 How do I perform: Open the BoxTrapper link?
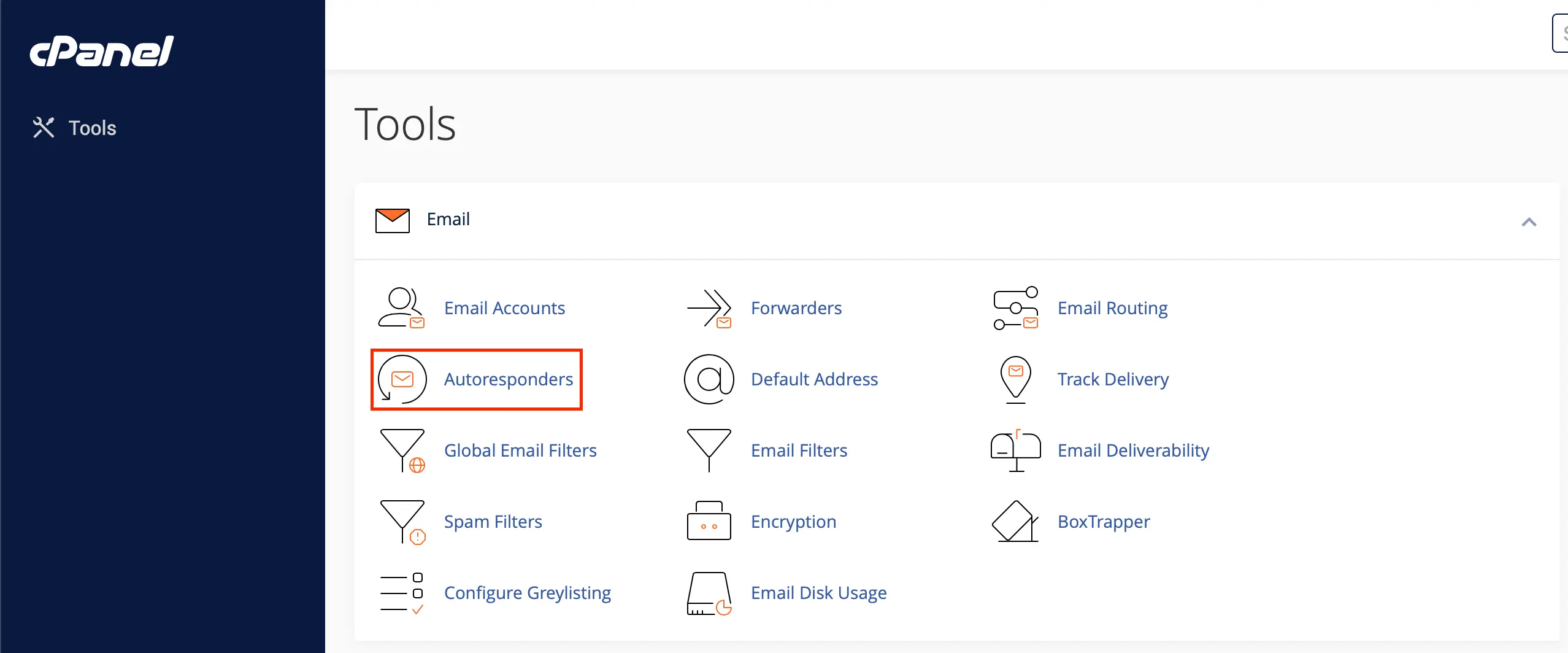point(1104,522)
